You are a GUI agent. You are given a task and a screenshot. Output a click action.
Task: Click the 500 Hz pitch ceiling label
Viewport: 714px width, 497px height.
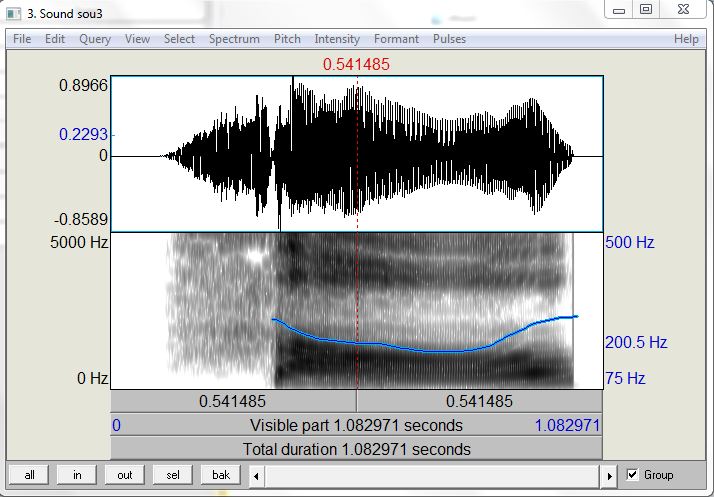[629, 242]
